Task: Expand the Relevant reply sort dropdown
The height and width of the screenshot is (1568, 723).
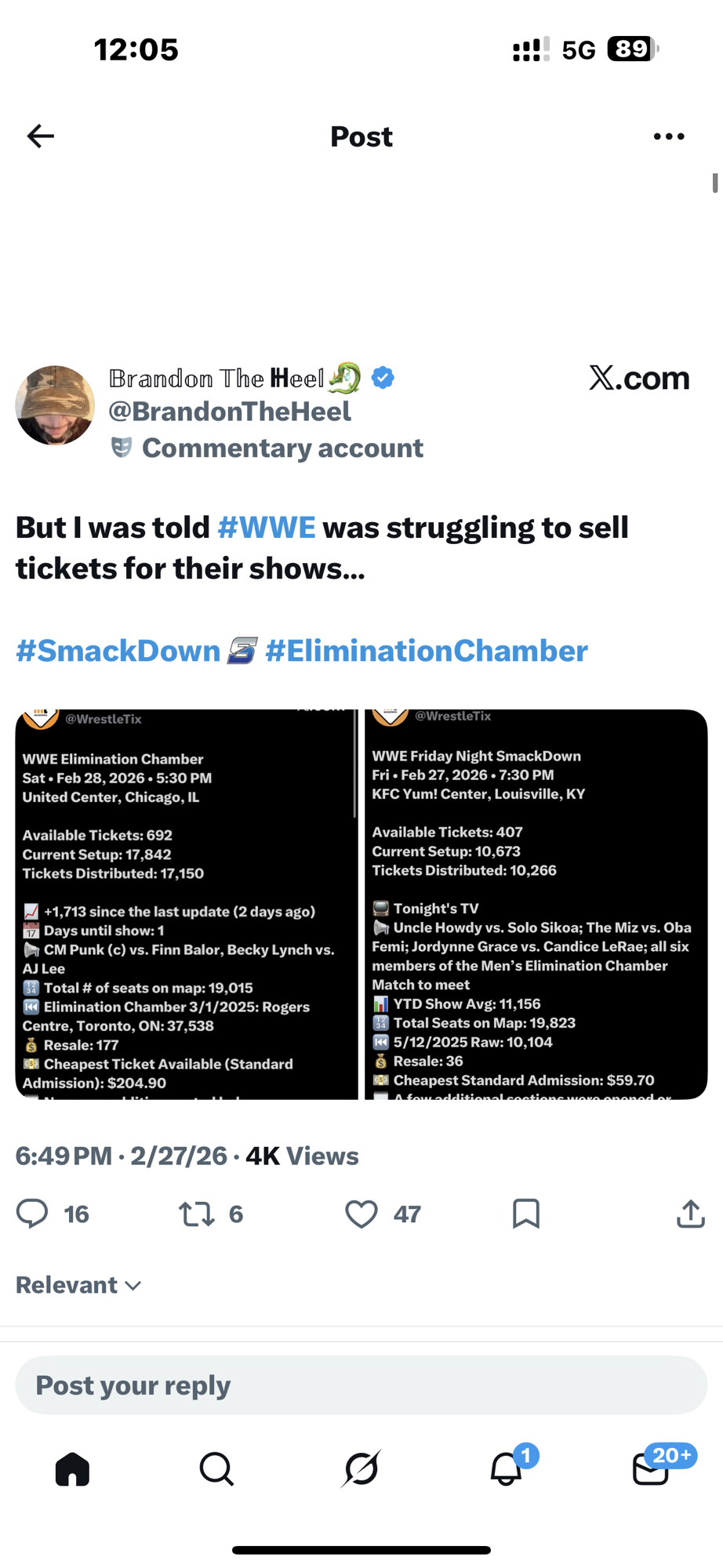Action: pyautogui.click(x=78, y=1285)
